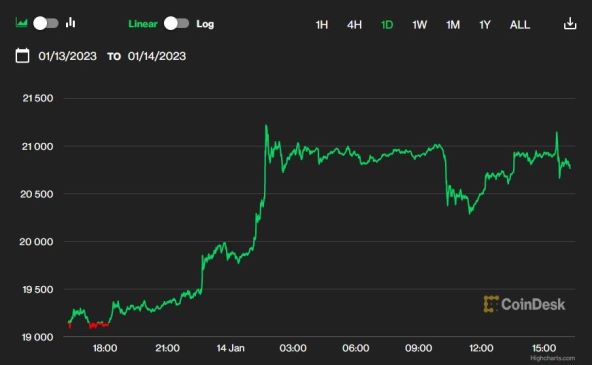Switch to the 1W timeframe
592x365 pixels.
[x=419, y=25]
